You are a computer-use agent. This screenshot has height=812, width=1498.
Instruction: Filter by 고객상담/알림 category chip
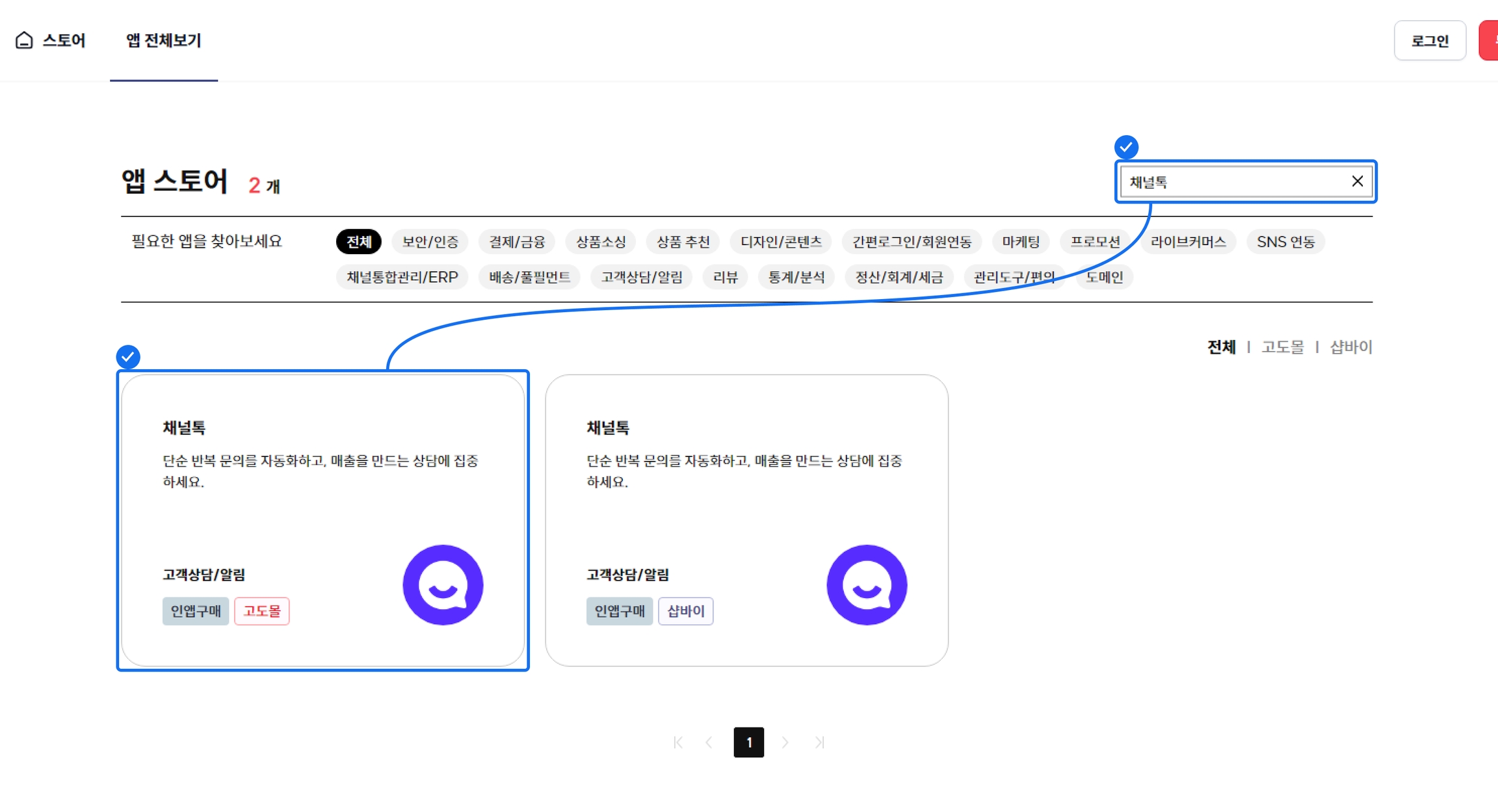point(641,277)
